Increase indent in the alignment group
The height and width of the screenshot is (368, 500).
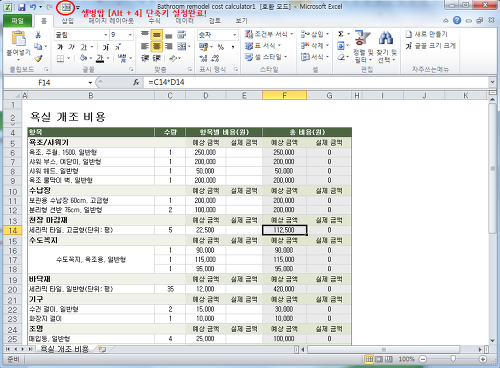click(156, 58)
